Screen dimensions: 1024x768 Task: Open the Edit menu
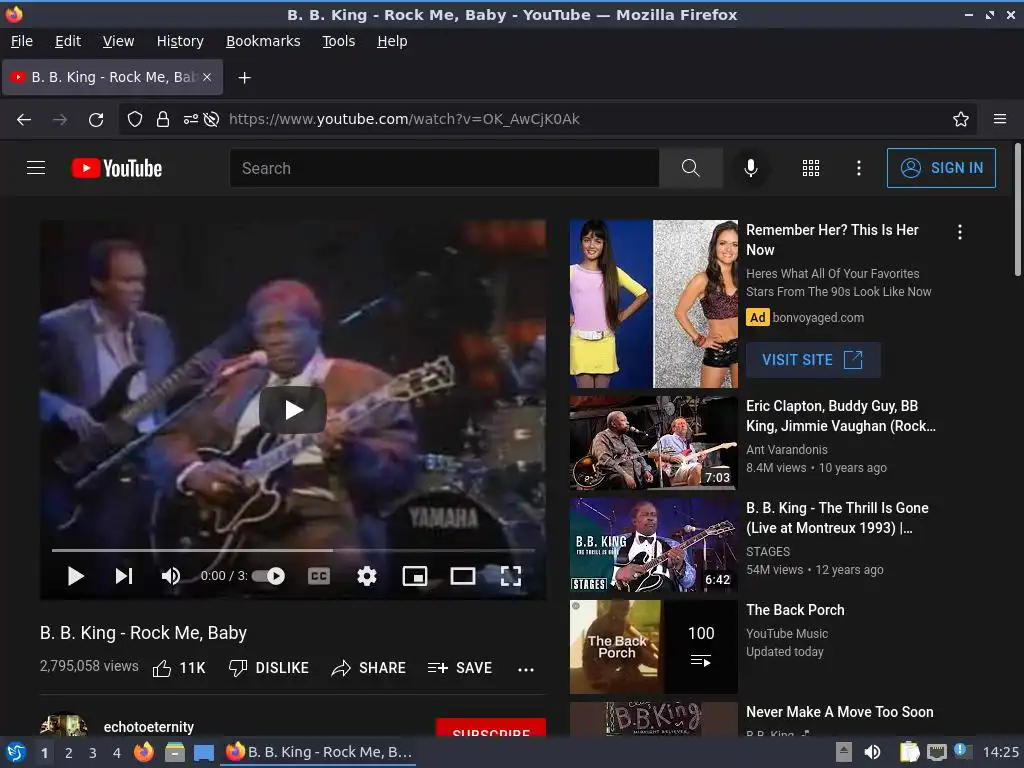pyautogui.click(x=68, y=41)
